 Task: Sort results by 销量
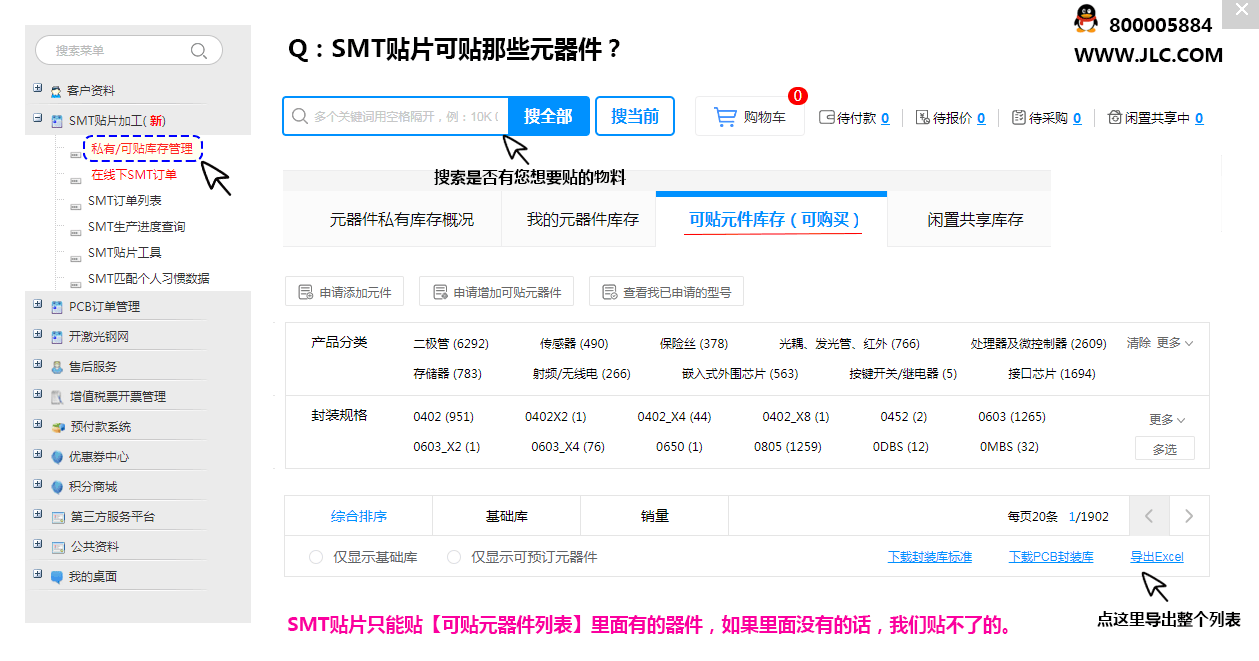tap(654, 516)
